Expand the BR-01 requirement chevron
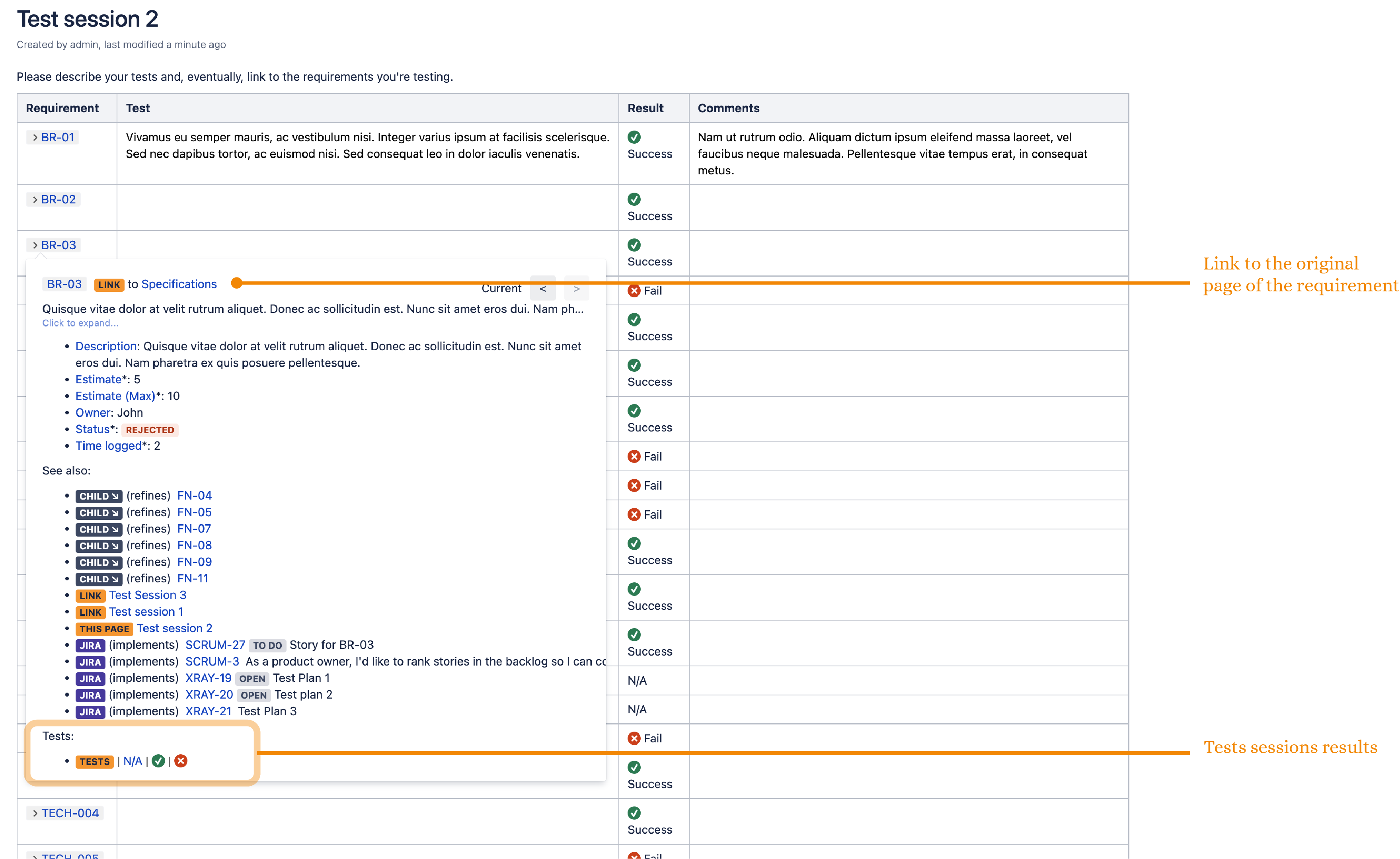The height and width of the screenshot is (859, 1400). (35, 138)
